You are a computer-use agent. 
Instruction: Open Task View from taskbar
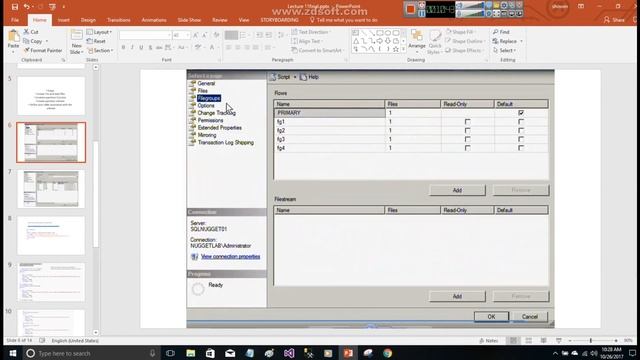[x=170, y=353]
